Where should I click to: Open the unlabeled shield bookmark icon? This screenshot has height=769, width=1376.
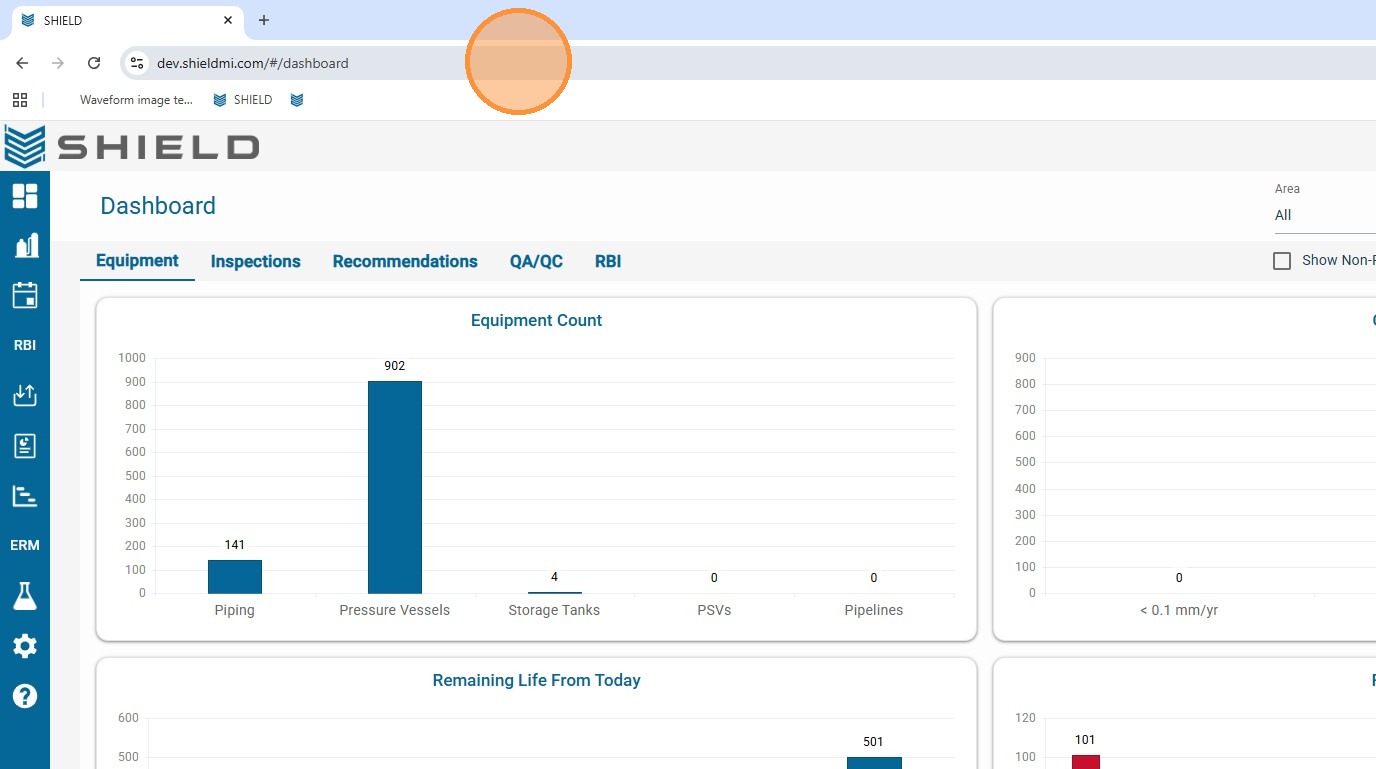point(297,100)
